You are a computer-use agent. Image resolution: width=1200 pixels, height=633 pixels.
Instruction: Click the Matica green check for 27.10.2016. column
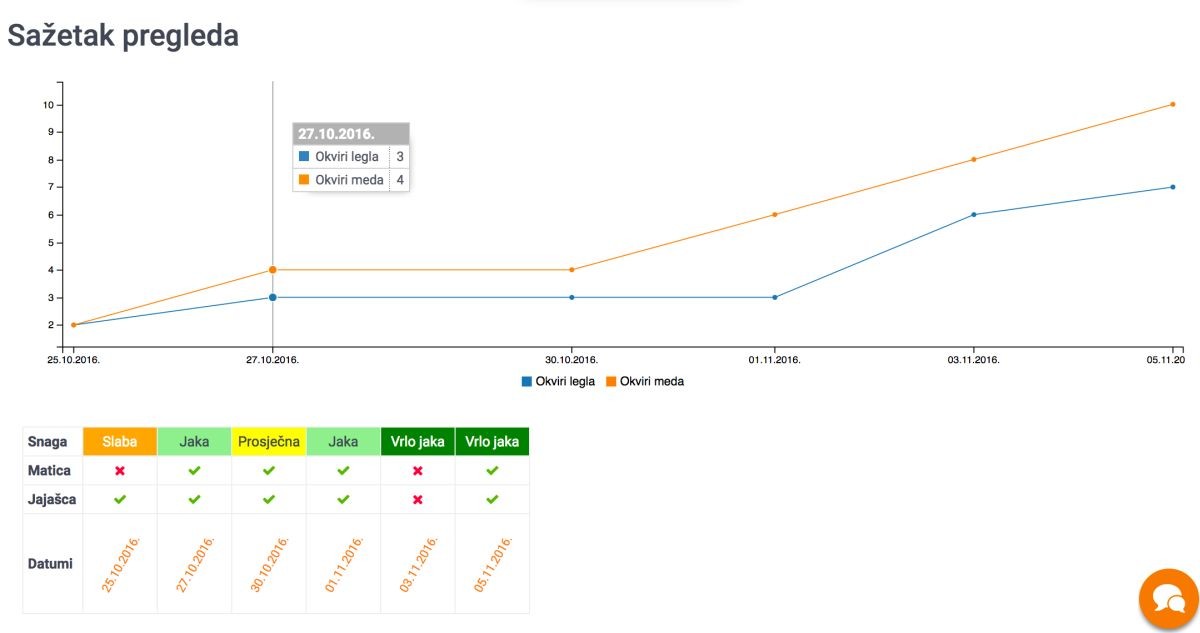194,470
